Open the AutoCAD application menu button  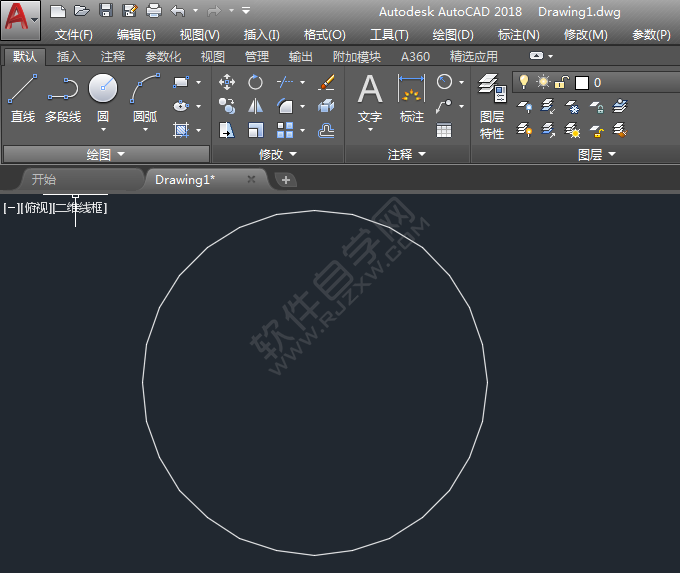20,20
